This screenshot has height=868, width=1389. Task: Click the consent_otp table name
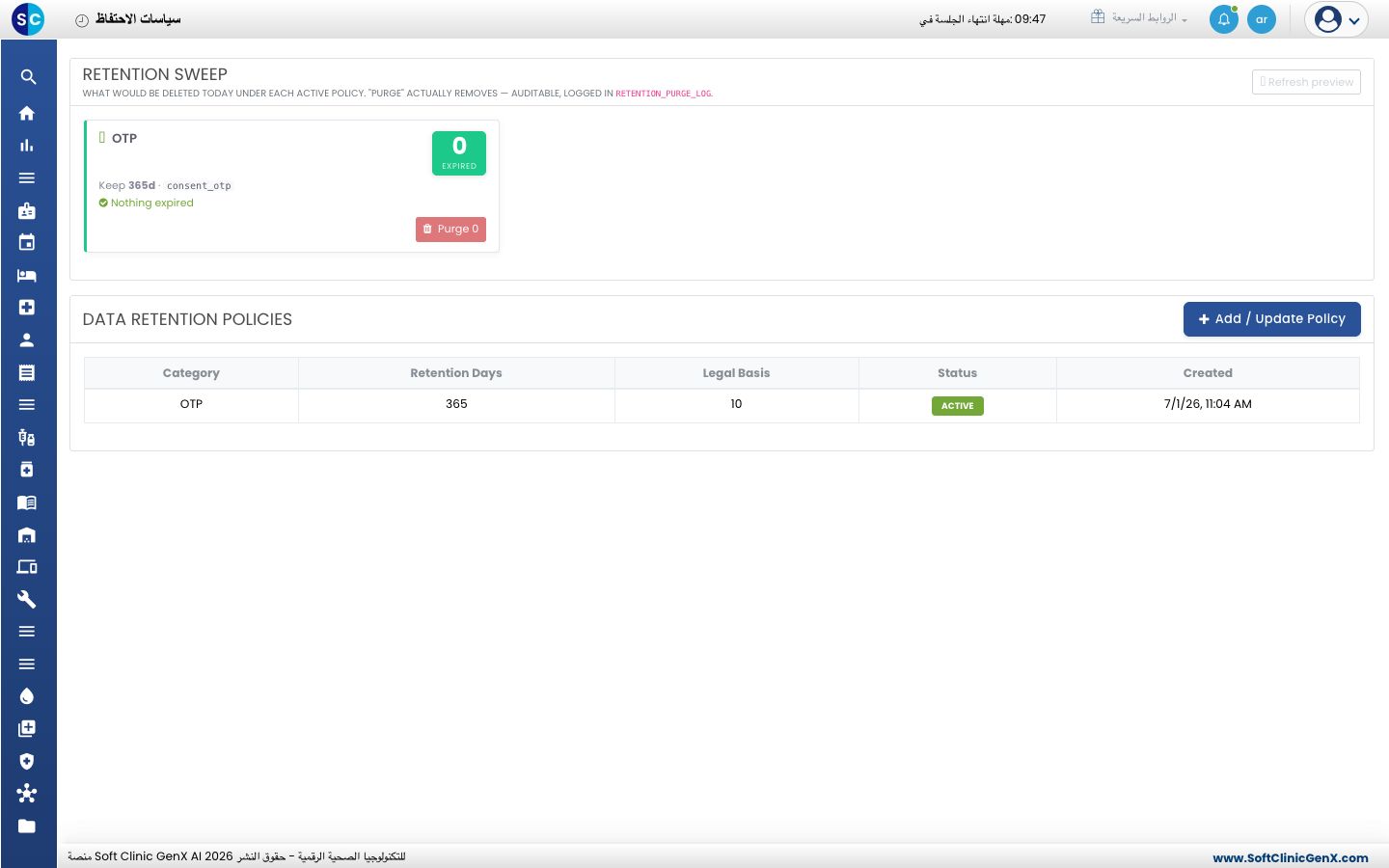coord(199,186)
